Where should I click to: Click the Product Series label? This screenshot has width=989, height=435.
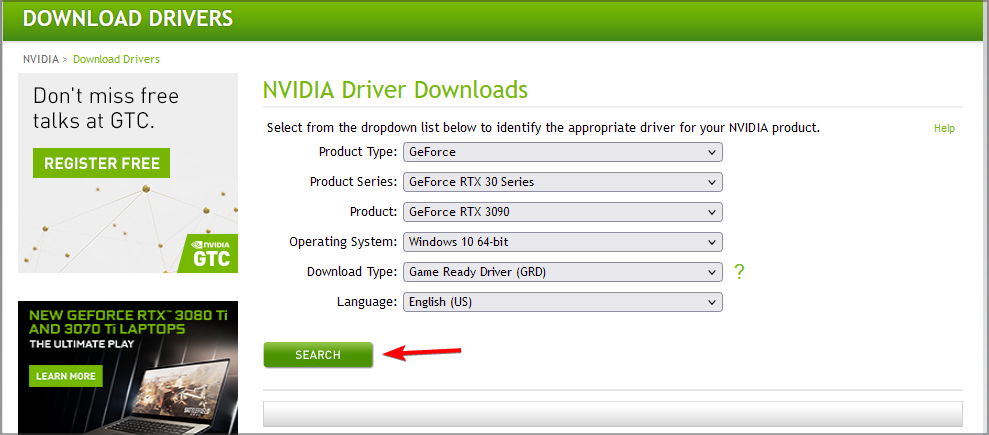click(x=353, y=182)
